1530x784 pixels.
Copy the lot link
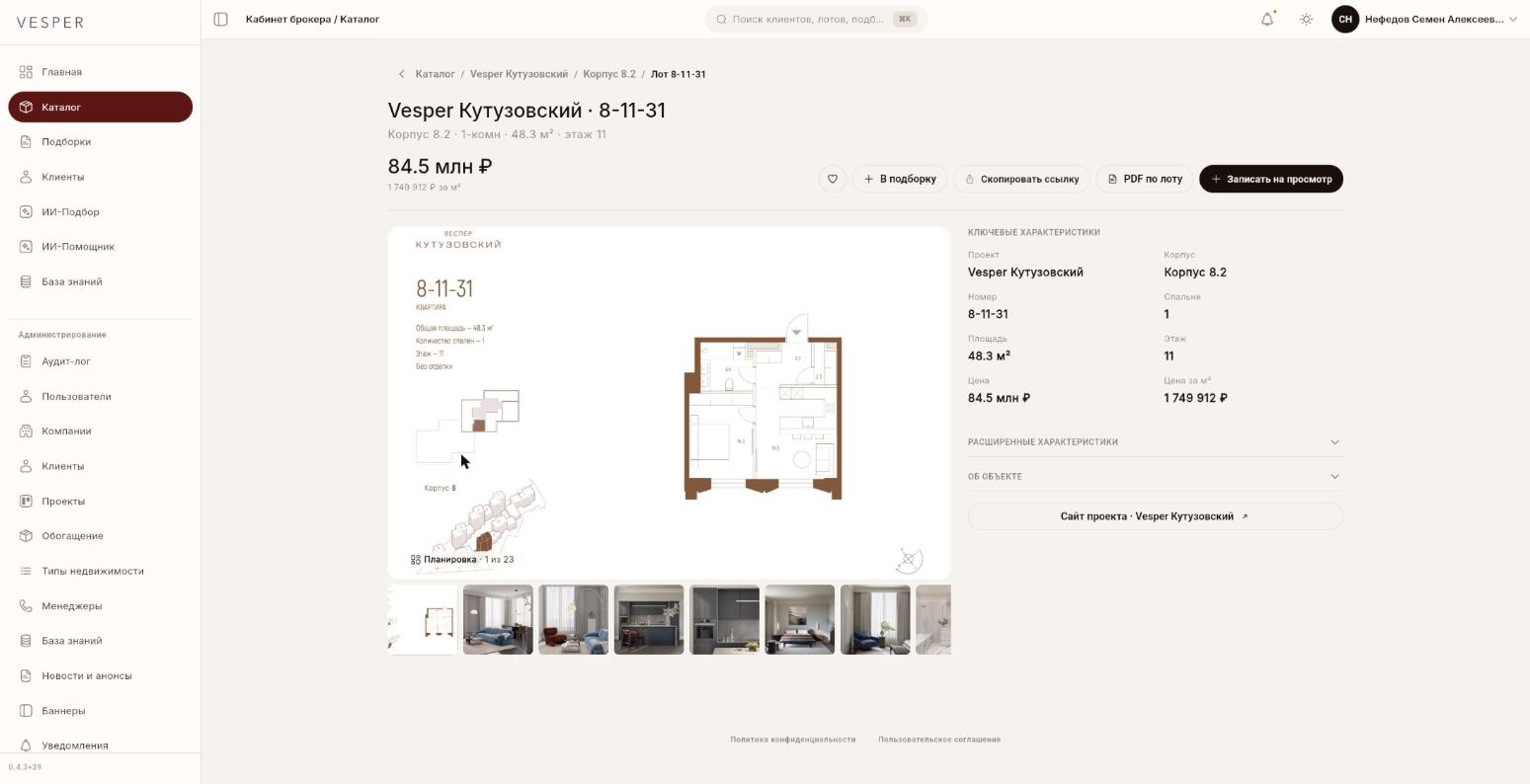point(1022,179)
